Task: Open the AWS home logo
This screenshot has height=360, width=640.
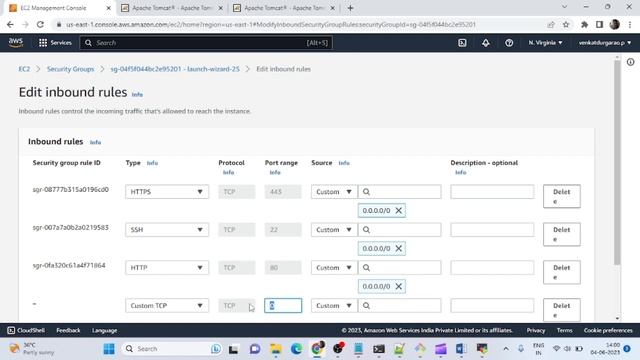Action: pyautogui.click(x=16, y=42)
